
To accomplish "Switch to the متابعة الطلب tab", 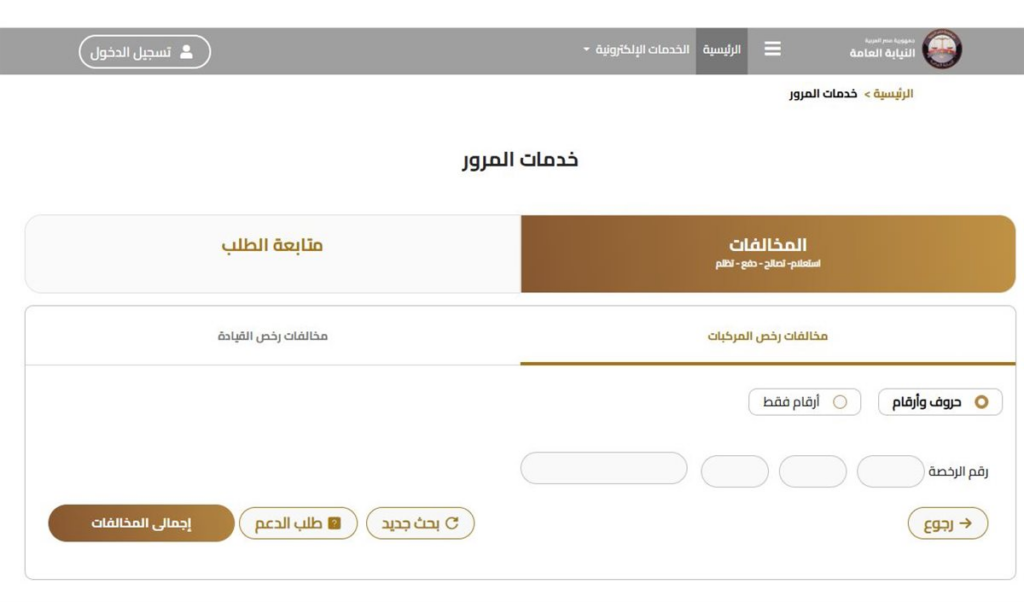I will point(272,246).
